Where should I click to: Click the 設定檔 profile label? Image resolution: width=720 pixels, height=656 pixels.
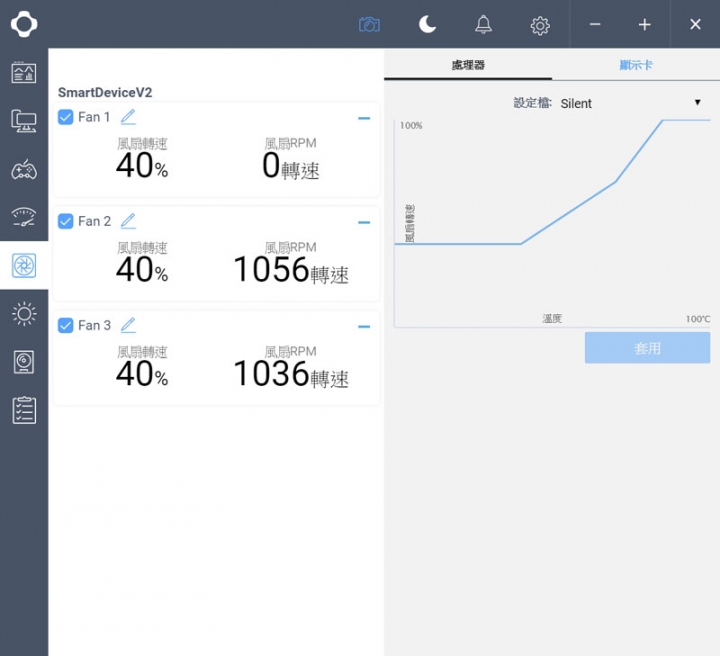(x=533, y=103)
